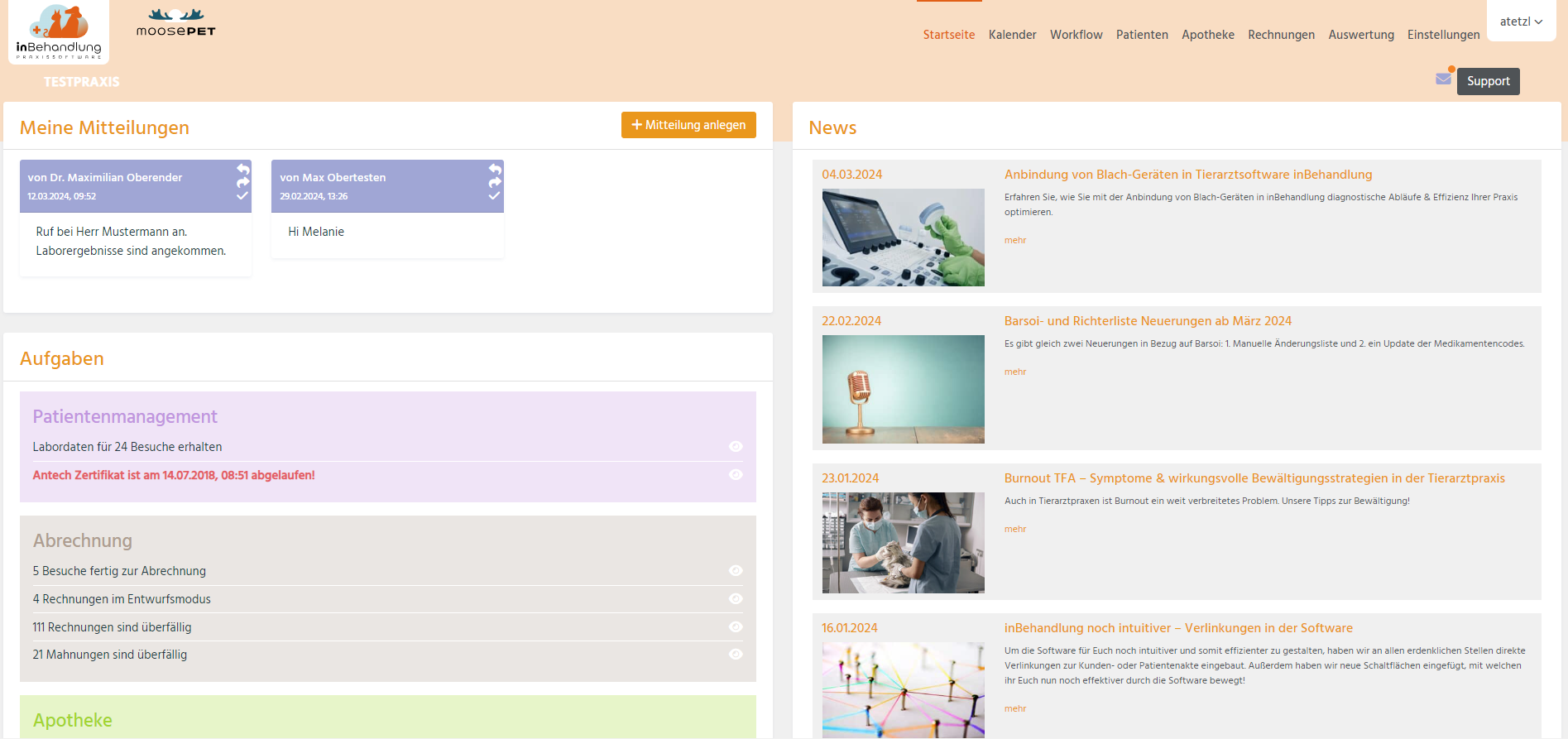Click 5 Besuche fertig zur Abrechnung
The height and width of the screenshot is (739, 1568).
tap(119, 571)
